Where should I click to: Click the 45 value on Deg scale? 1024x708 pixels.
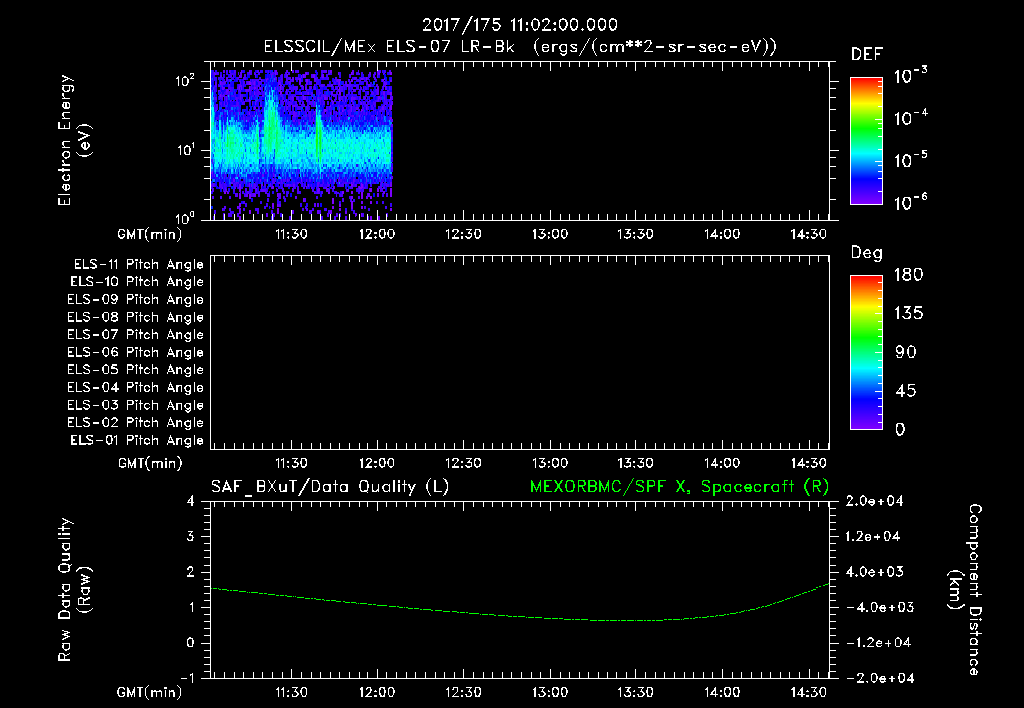906,391
